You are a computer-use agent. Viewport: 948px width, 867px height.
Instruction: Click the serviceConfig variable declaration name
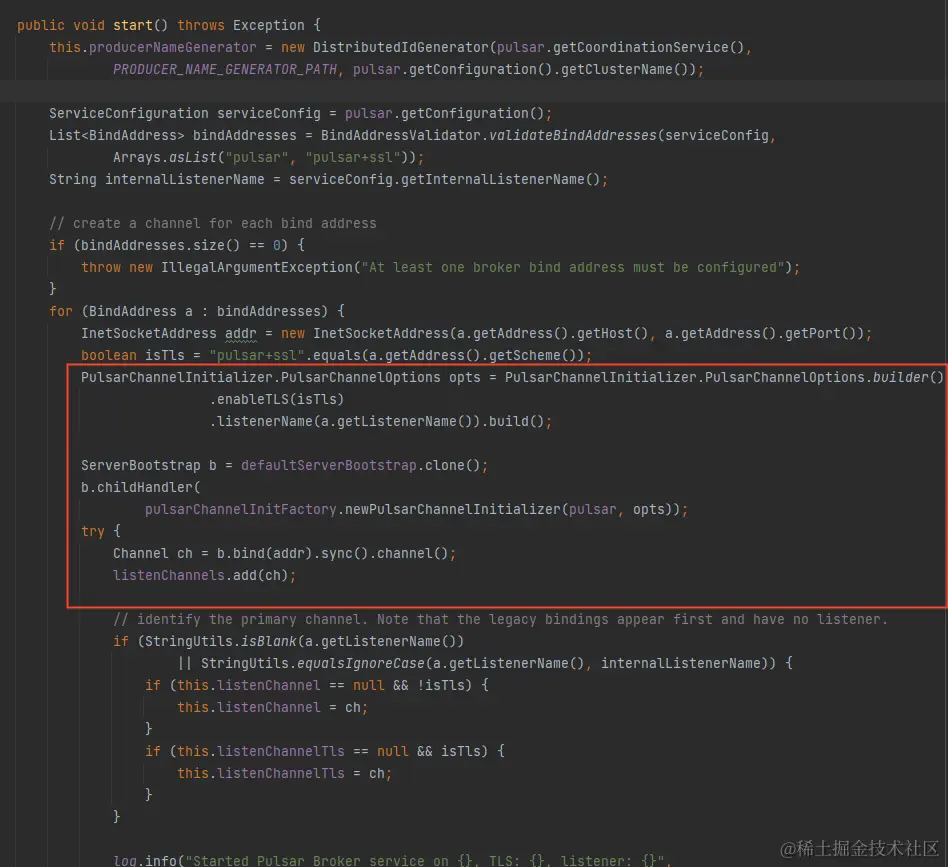click(x=269, y=114)
